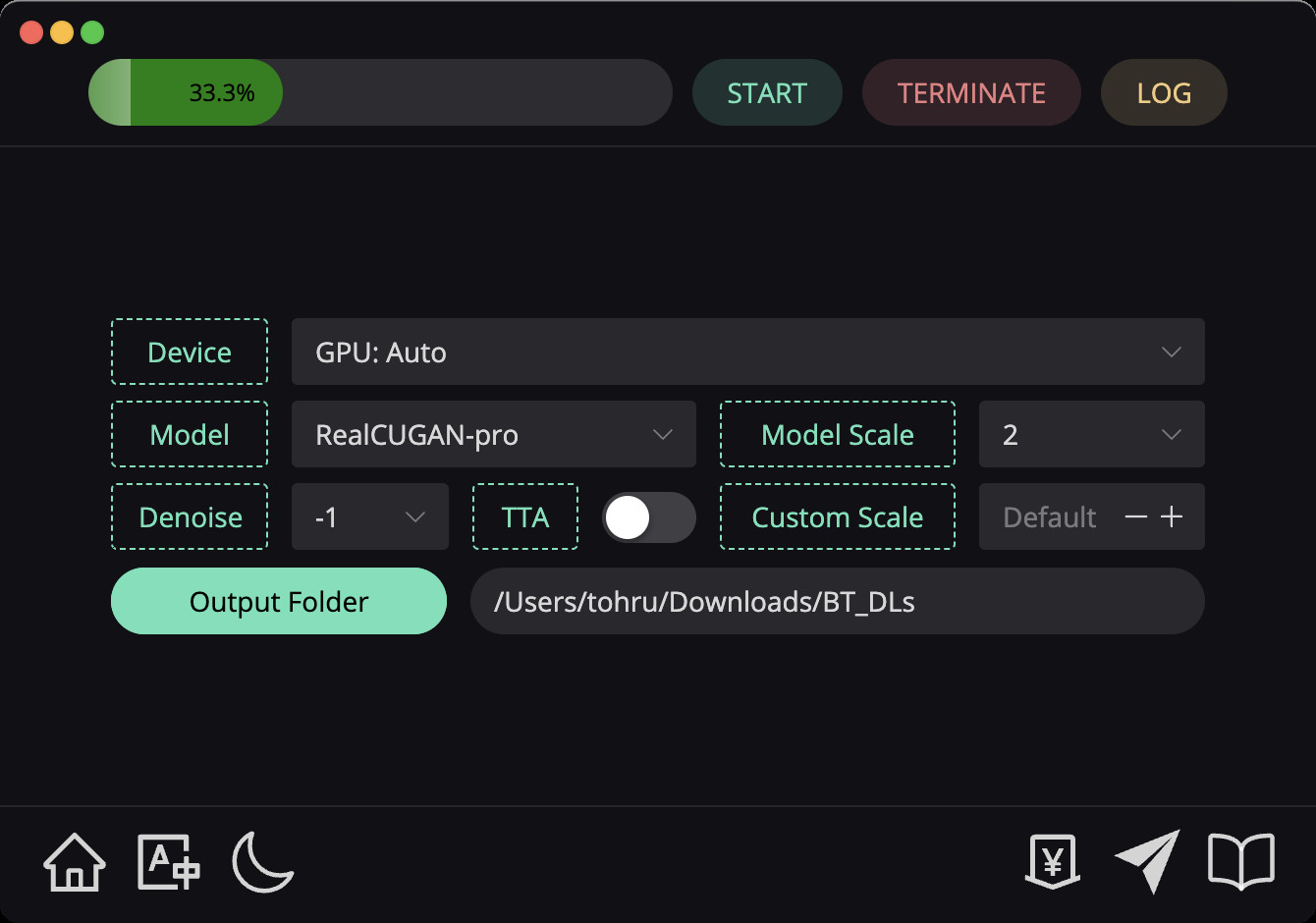1316x923 pixels.
Task: Click the paper plane send icon
Action: click(x=1147, y=861)
